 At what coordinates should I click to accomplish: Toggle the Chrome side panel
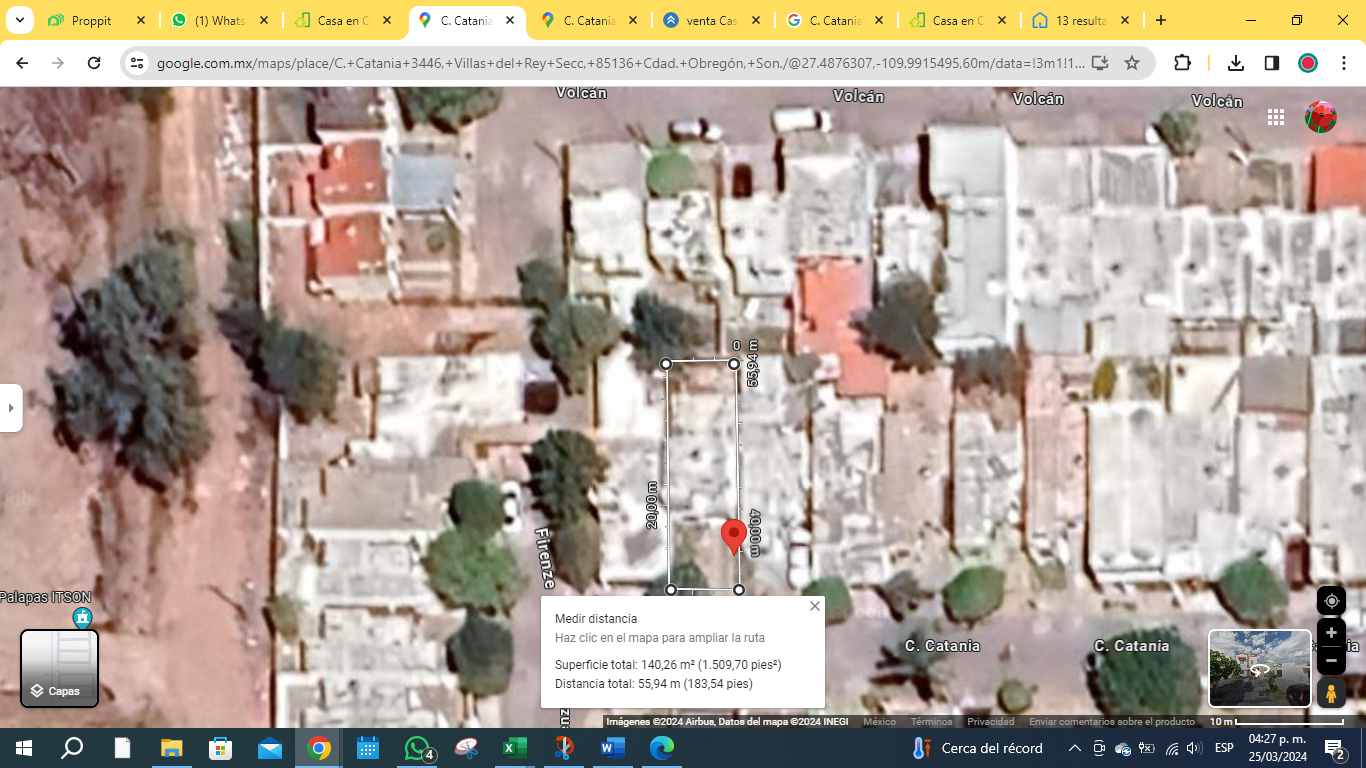1272,63
